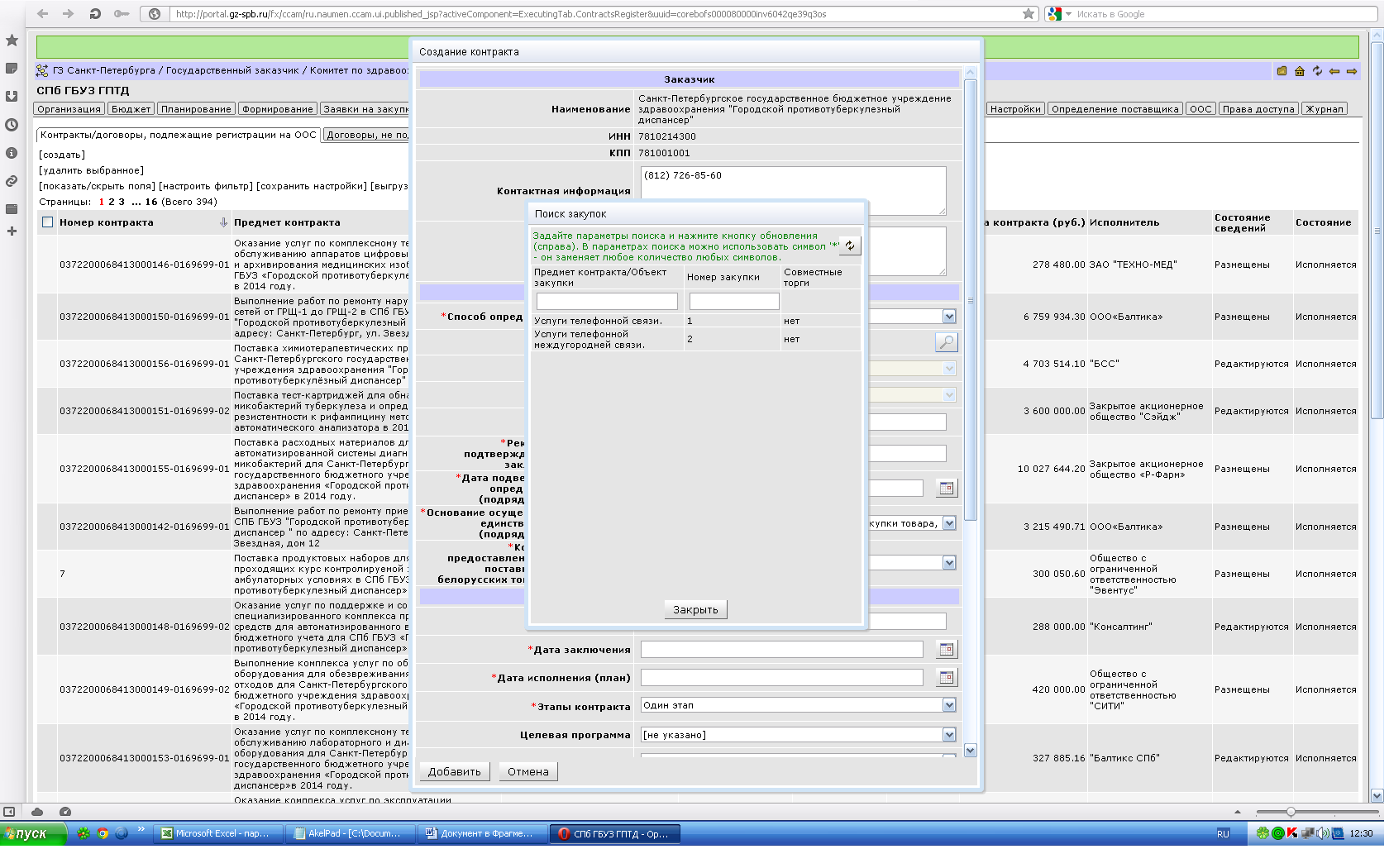Open the Журнал tab
This screenshot has width=1389, height=868.
1325,109
